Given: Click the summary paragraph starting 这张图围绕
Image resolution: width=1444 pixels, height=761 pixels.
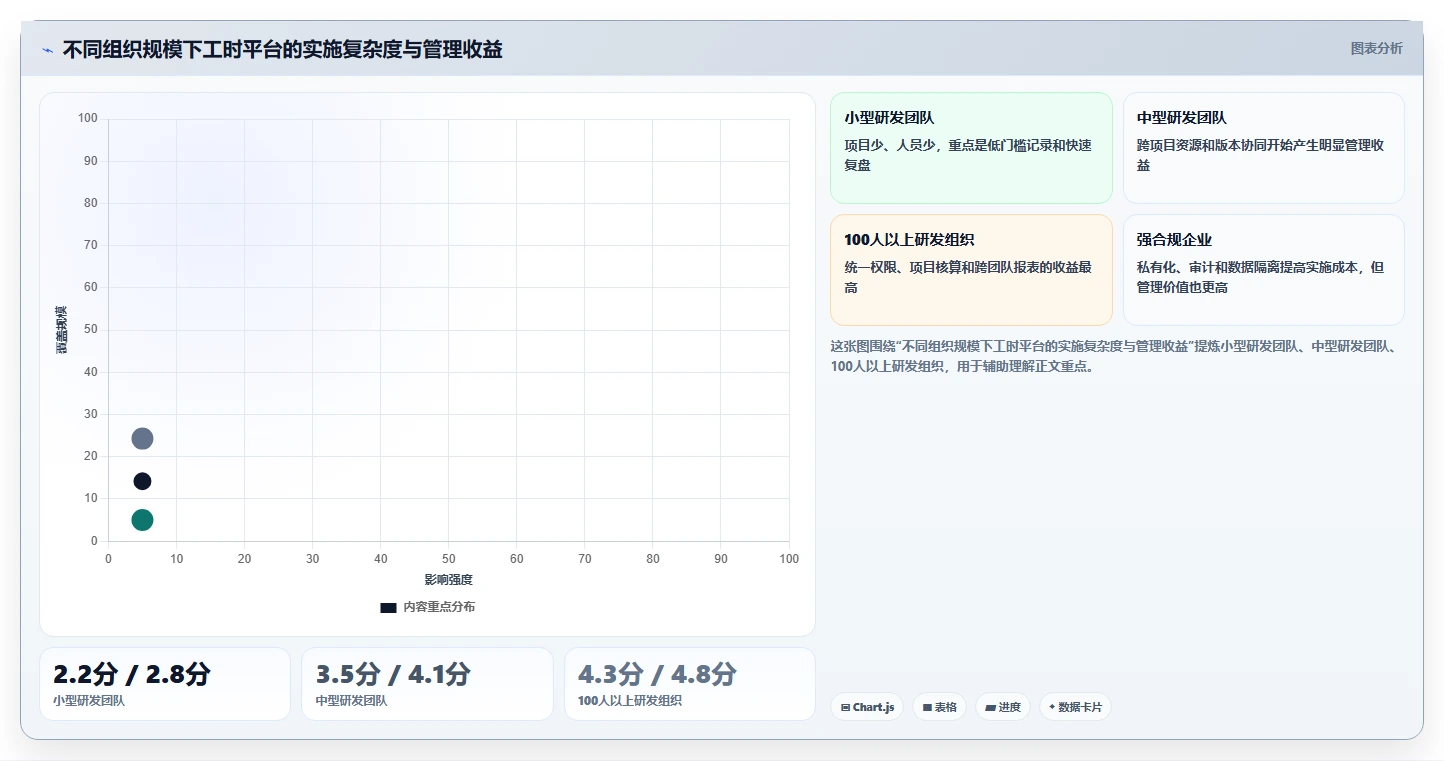Looking at the screenshot, I should [x=1117, y=356].
